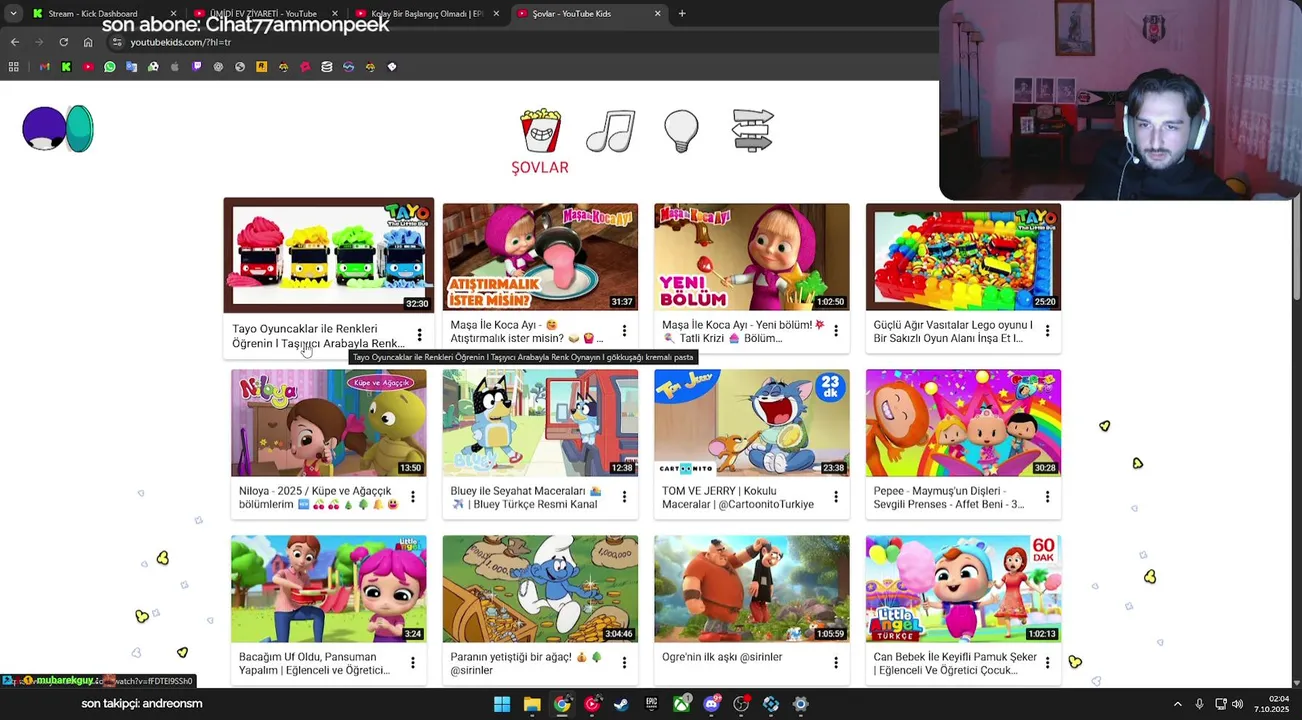
Task: Open Epic Games Launcher from taskbar
Action: (651, 704)
